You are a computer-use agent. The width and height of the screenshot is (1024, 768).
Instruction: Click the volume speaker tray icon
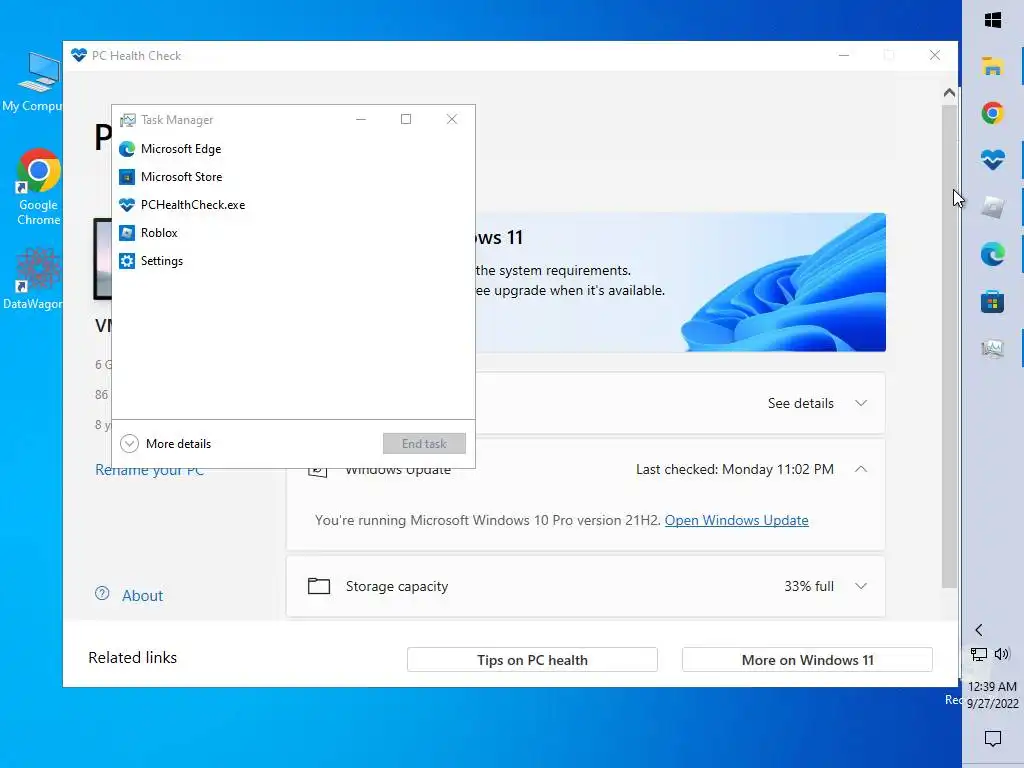[x=1002, y=654]
